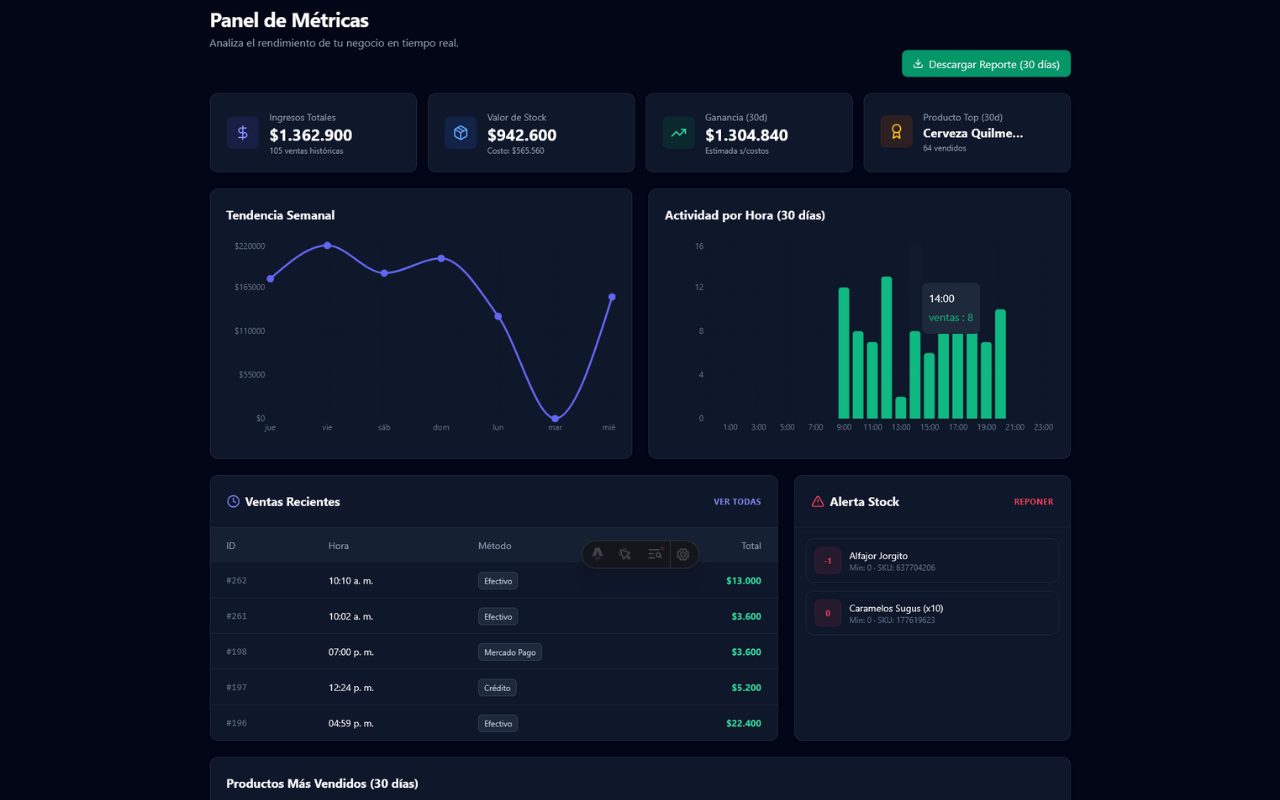This screenshot has width=1280, height=800.
Task: Select the Caramelos Sugus (x10) alert item
Action: pyautogui.click(x=932, y=613)
